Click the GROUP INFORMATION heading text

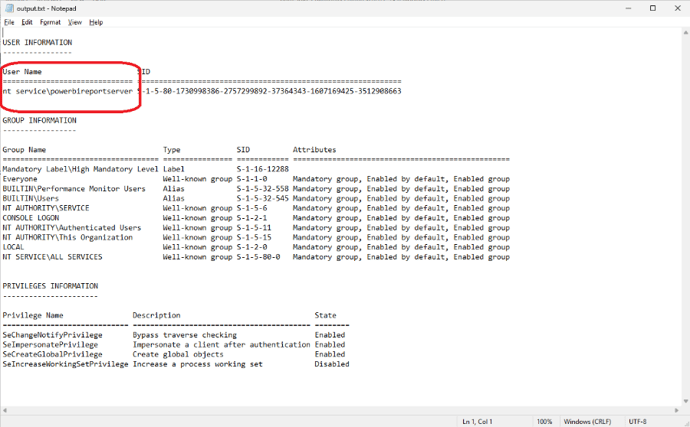tap(40, 120)
